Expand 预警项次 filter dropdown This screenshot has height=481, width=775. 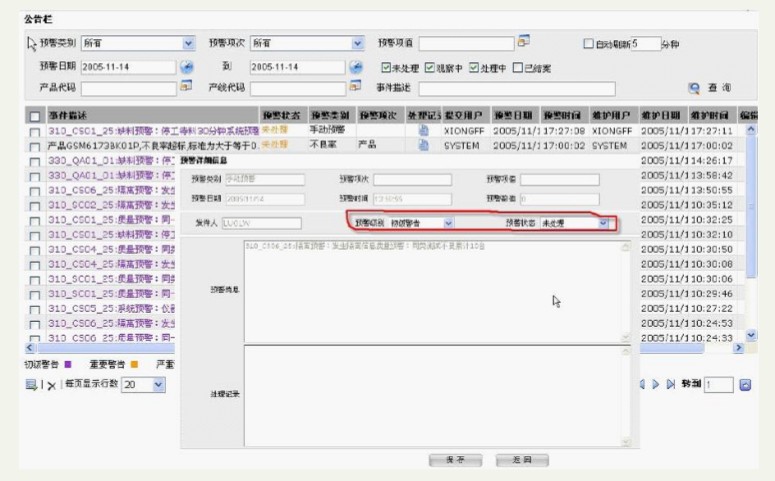pyautogui.click(x=358, y=44)
